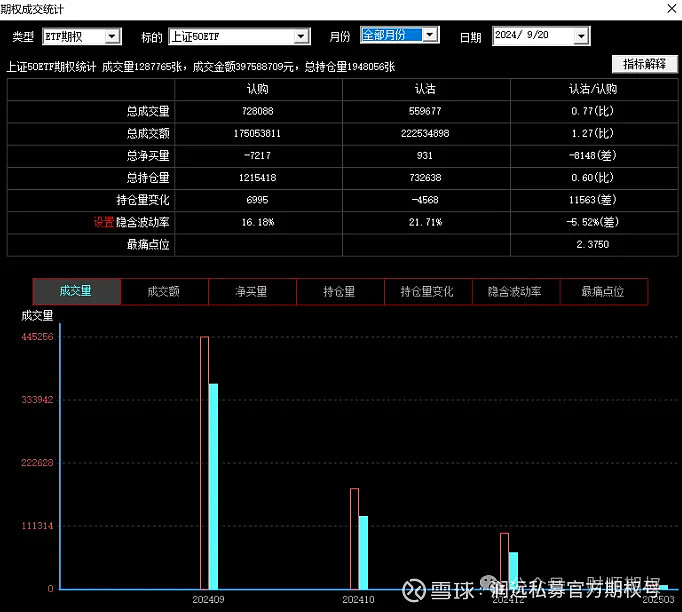Image resolution: width=682 pixels, height=612 pixels.
Task: Click the 202409 axis label
Action: (208, 600)
